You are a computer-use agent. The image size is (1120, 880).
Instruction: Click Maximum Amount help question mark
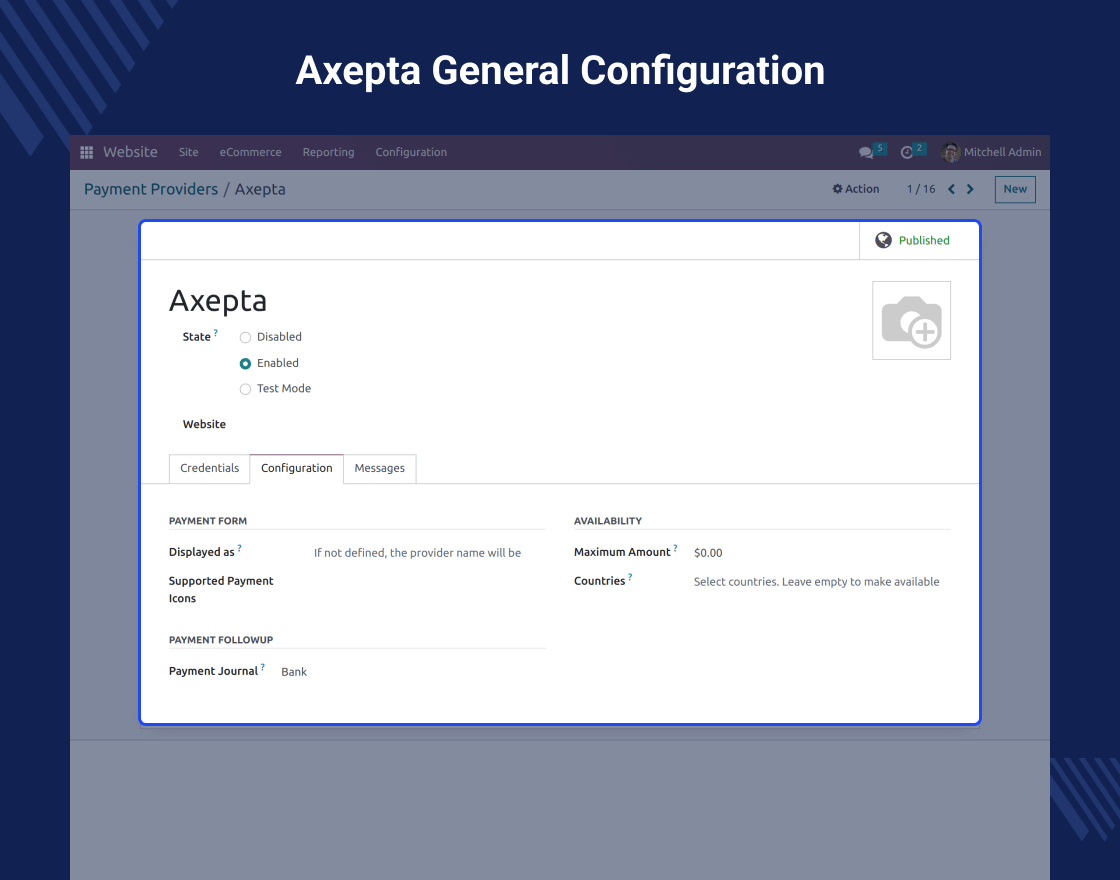[x=675, y=549]
